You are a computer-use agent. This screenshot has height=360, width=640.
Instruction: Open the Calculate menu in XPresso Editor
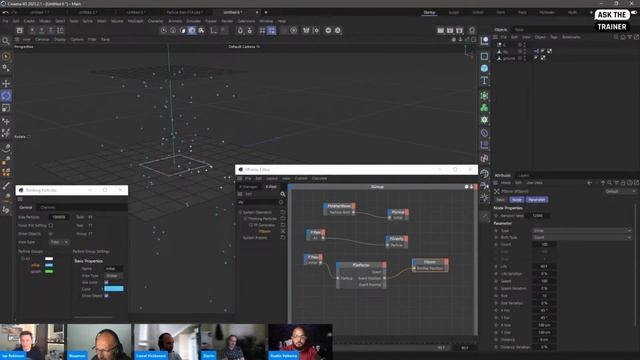(x=320, y=178)
